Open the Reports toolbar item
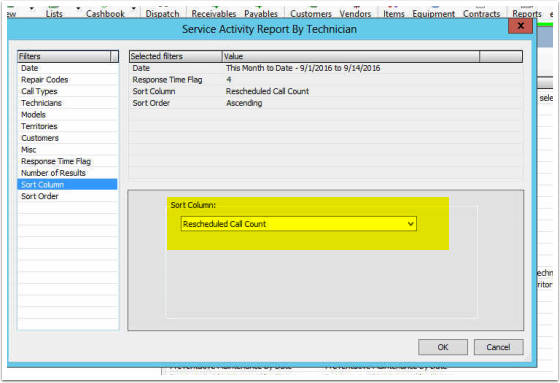The image size is (560, 383). (527, 14)
